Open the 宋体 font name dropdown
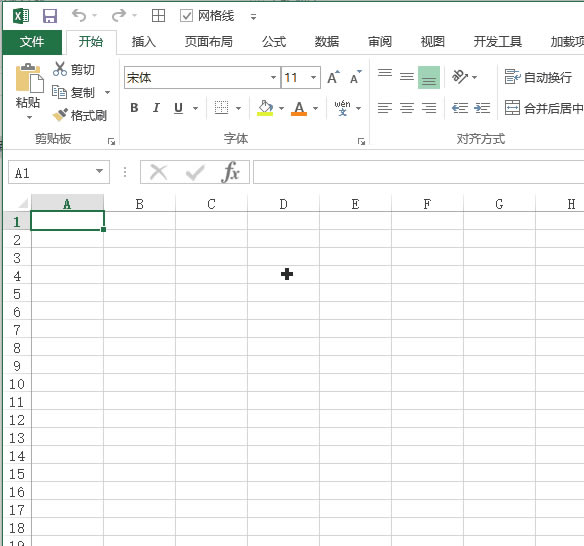 (x=273, y=77)
